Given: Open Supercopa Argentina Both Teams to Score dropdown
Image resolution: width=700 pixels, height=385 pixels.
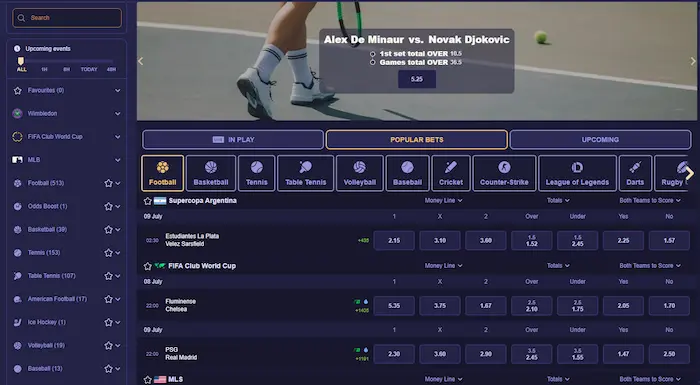Looking at the screenshot, I should click(x=650, y=201).
